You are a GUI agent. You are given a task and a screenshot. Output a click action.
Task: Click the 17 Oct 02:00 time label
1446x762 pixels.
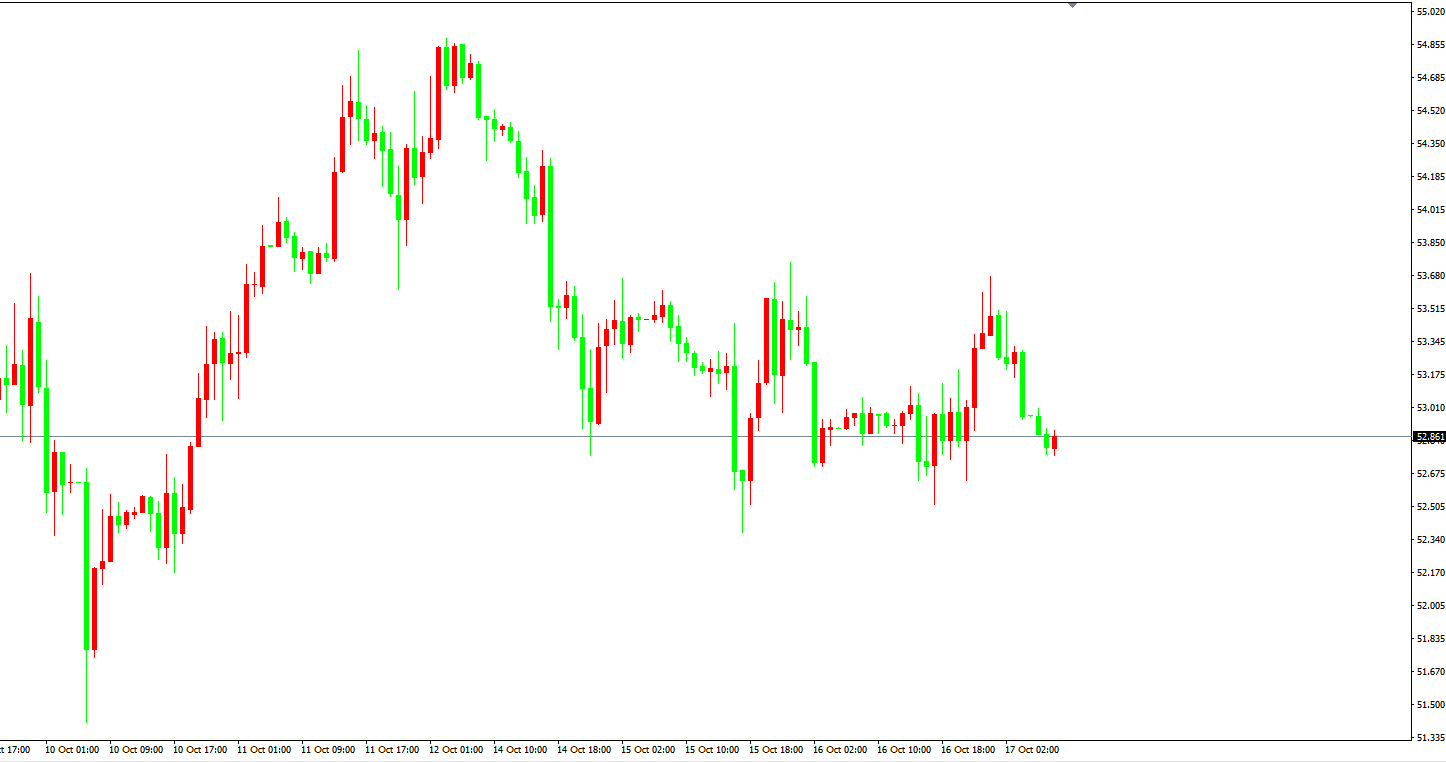[x=1031, y=749]
